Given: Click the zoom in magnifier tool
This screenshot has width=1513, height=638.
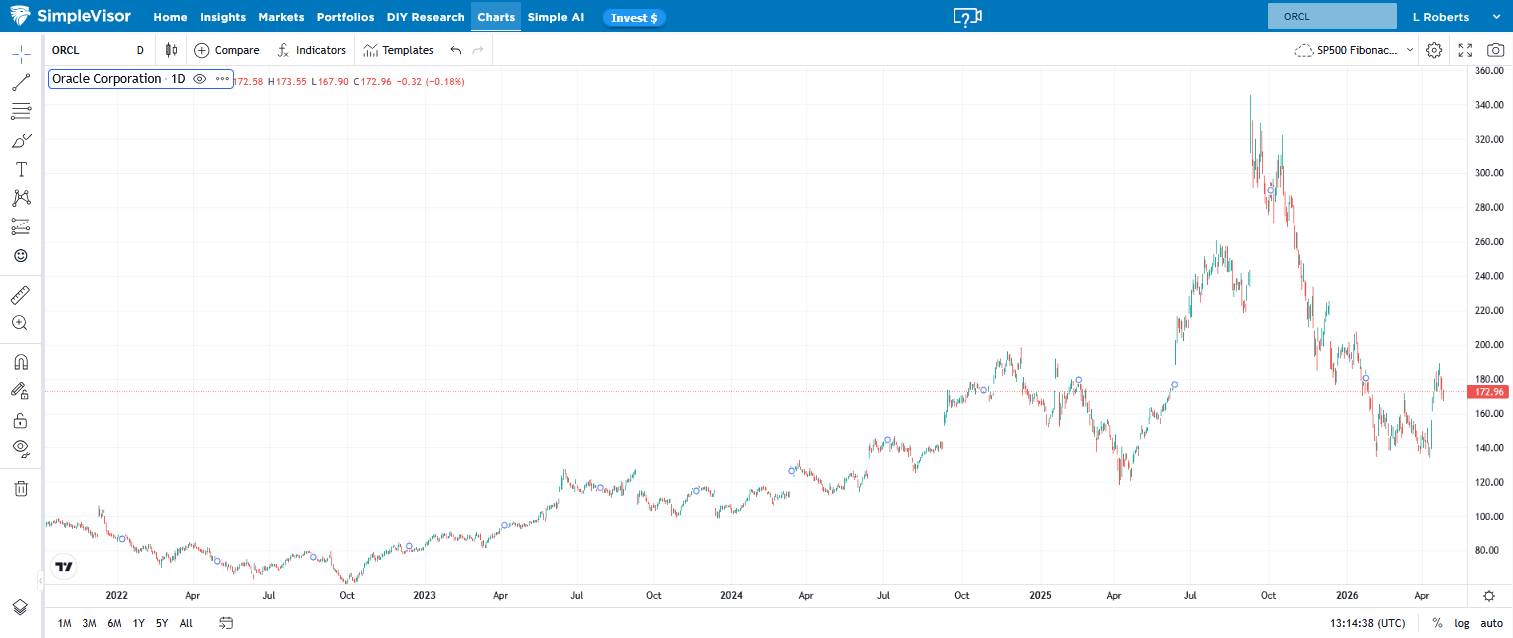Looking at the screenshot, I should (x=21, y=323).
